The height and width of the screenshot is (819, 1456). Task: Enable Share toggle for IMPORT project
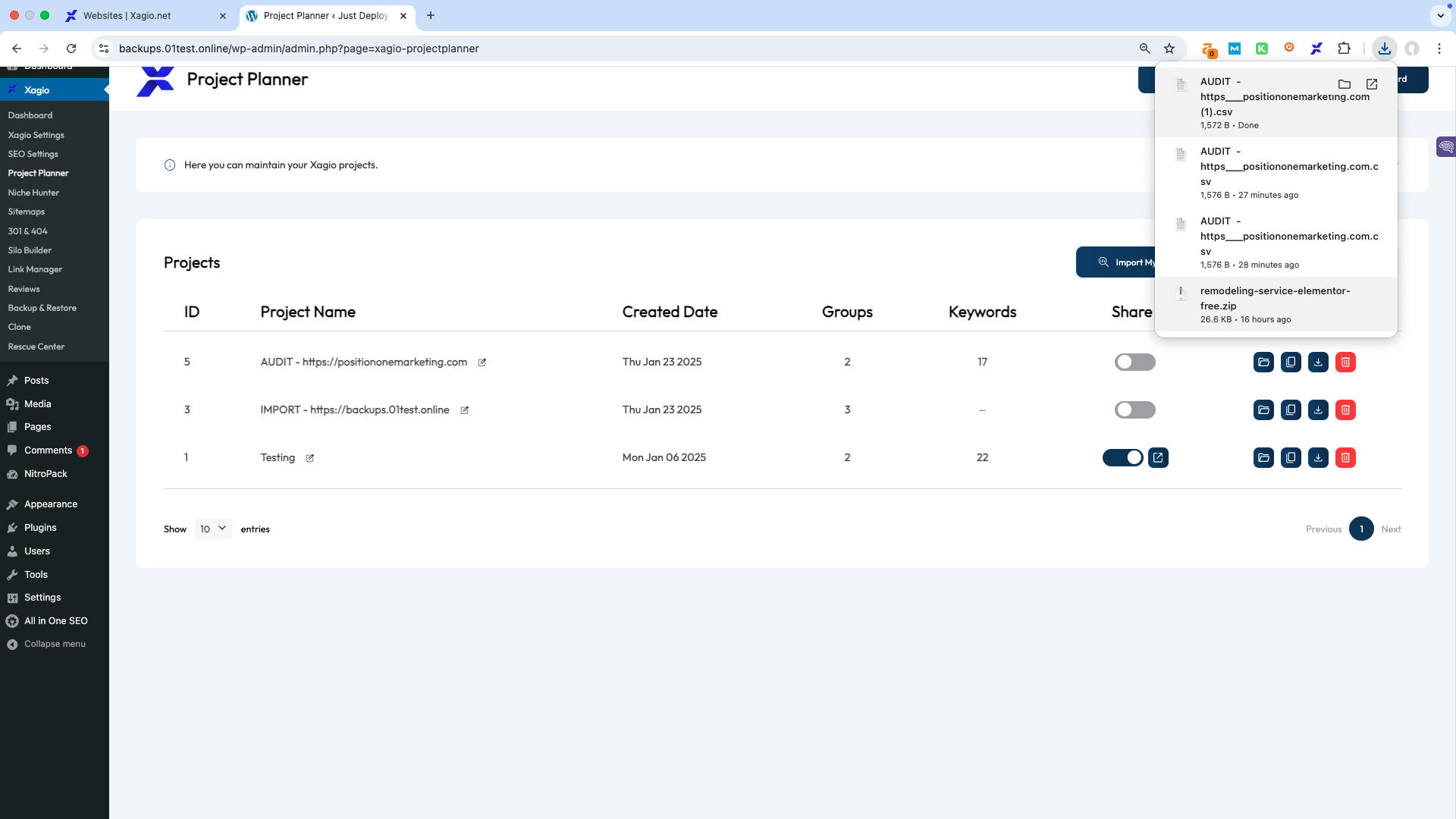click(x=1135, y=409)
